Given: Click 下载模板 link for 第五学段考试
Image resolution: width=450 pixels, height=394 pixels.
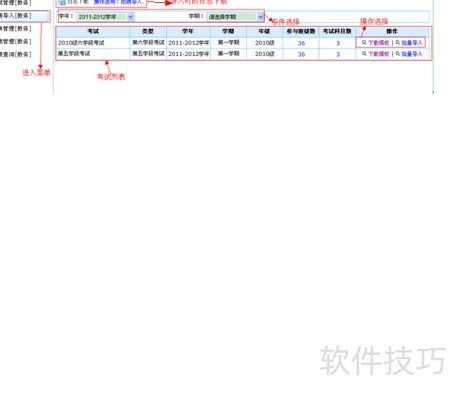Looking at the screenshot, I should coord(379,54).
